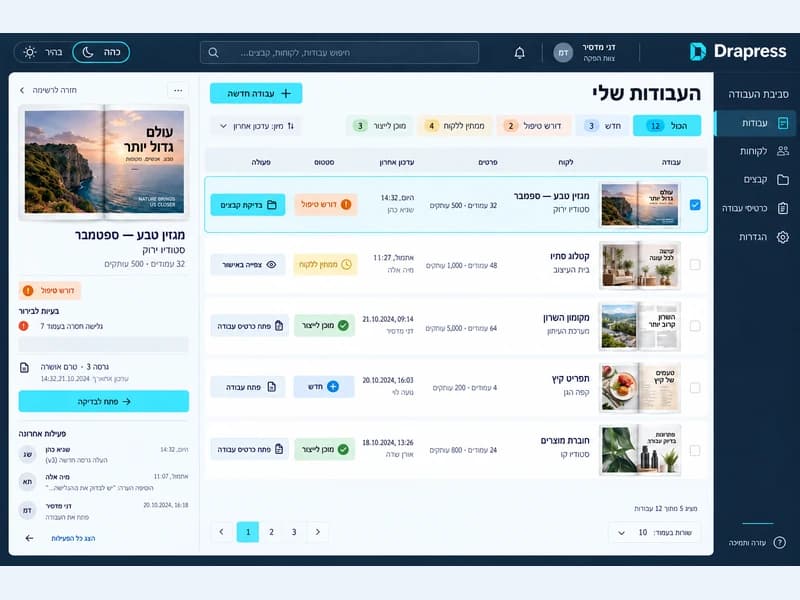Screen dimensions: 800x600
Task: Go to page 3
Action: click(x=294, y=532)
